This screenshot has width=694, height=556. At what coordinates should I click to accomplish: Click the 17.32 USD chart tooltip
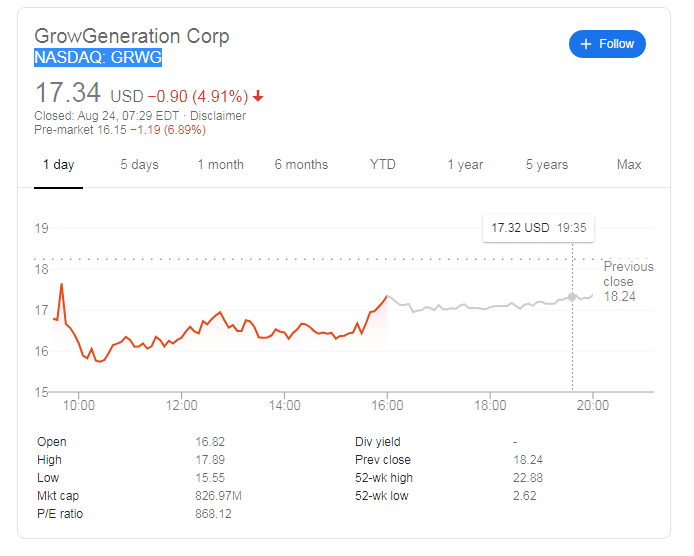coord(538,228)
